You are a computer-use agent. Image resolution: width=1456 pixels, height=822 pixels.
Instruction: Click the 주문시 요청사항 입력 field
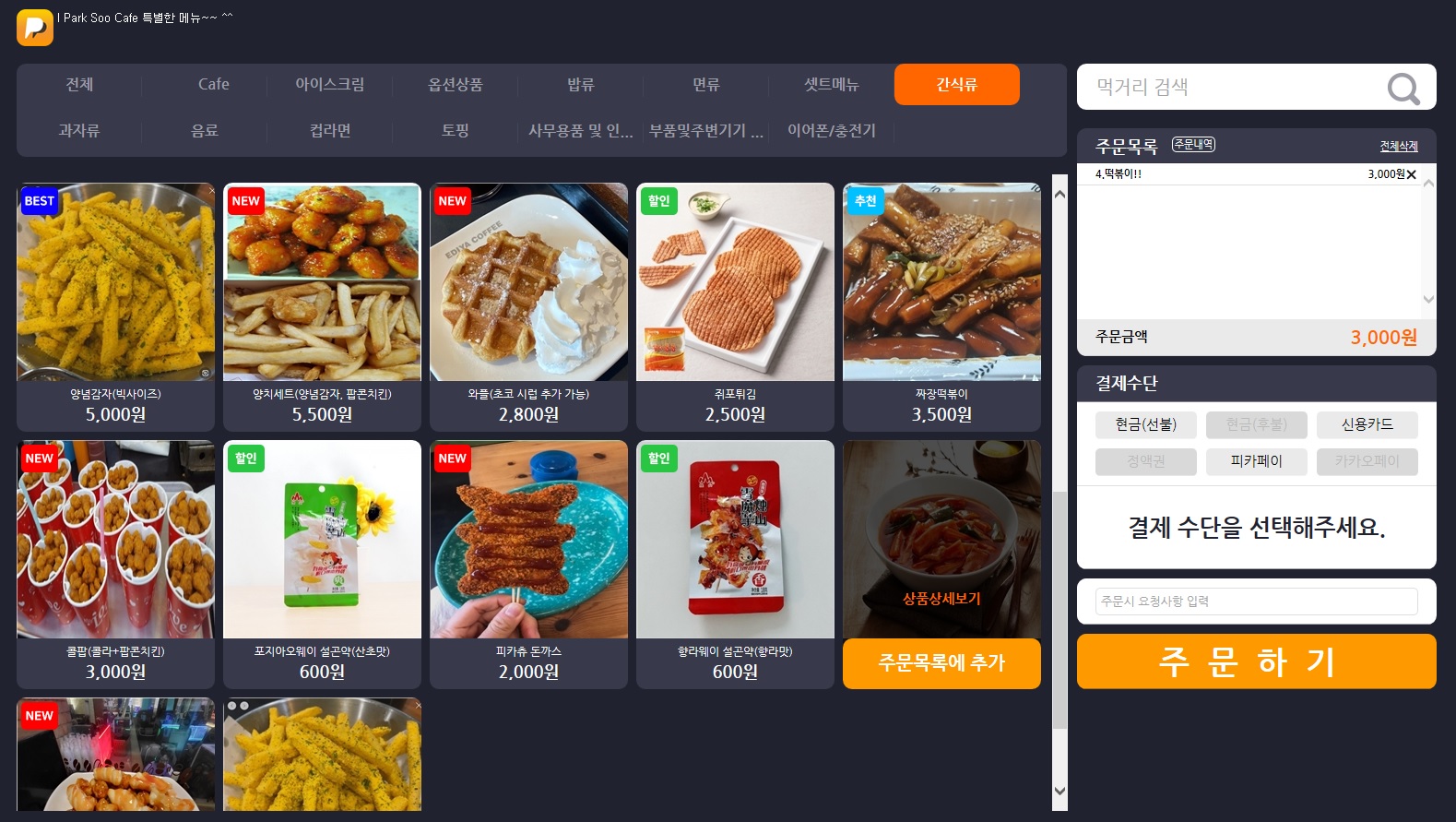pos(1257,602)
